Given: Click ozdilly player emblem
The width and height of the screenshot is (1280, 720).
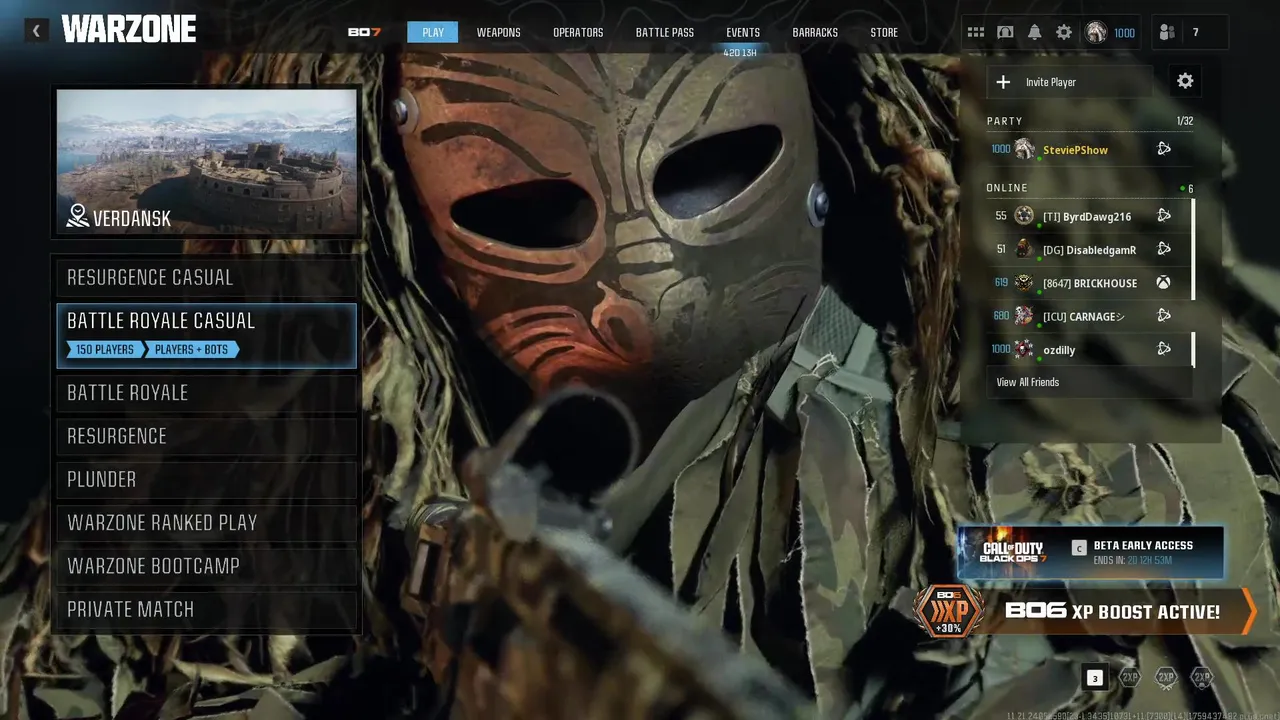Looking at the screenshot, I should click(1024, 349).
